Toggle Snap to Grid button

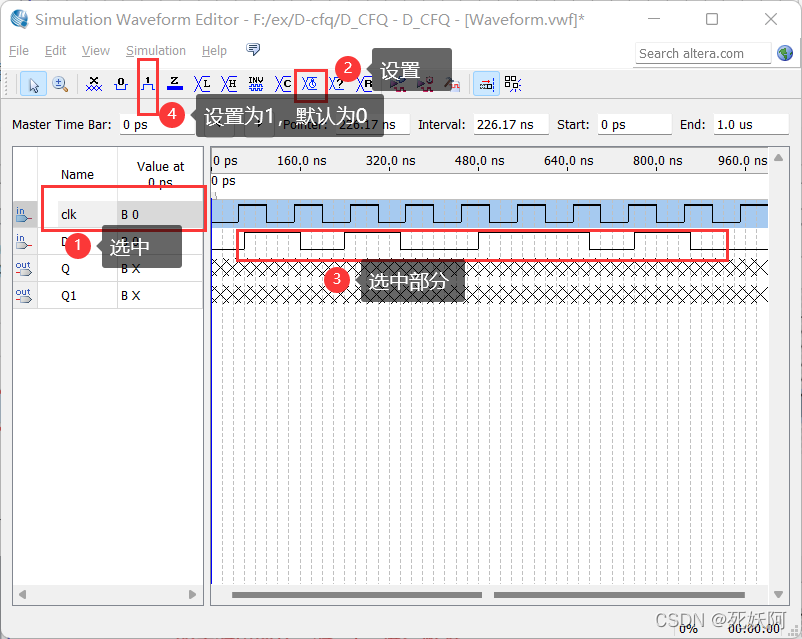point(486,84)
